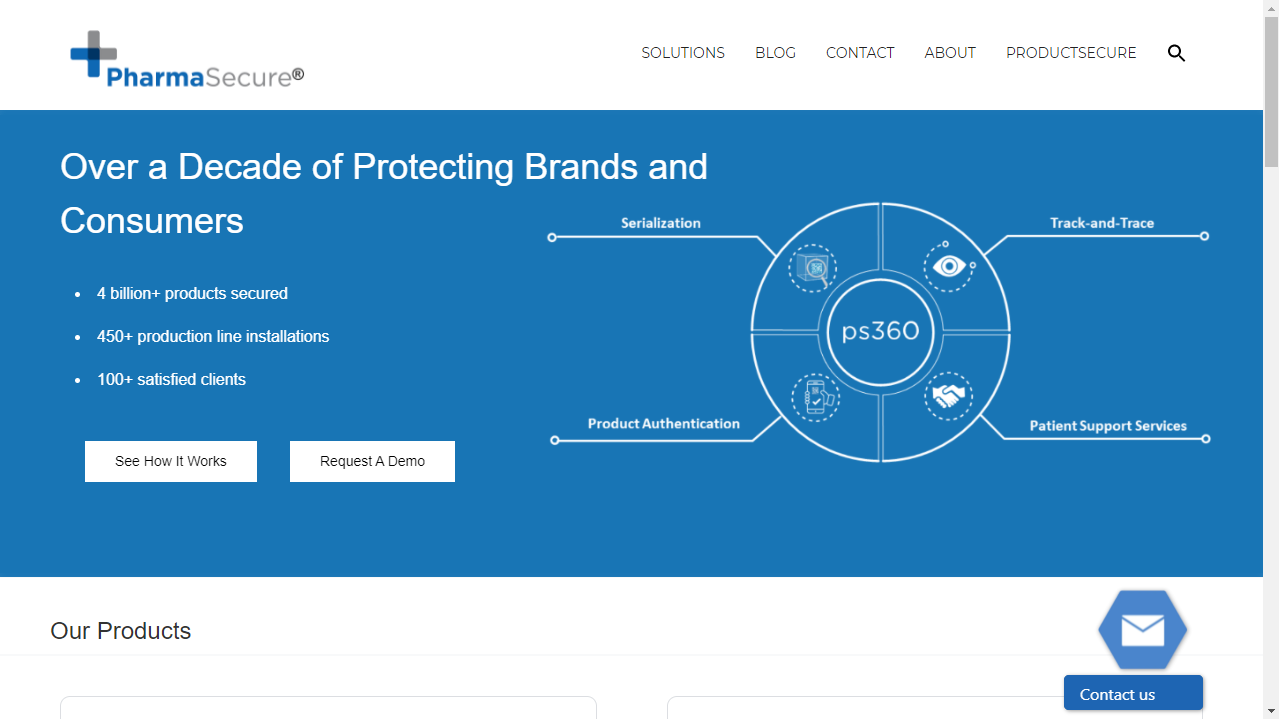Click the Serialization label
Viewport: 1279px width, 719px height.
pos(661,223)
